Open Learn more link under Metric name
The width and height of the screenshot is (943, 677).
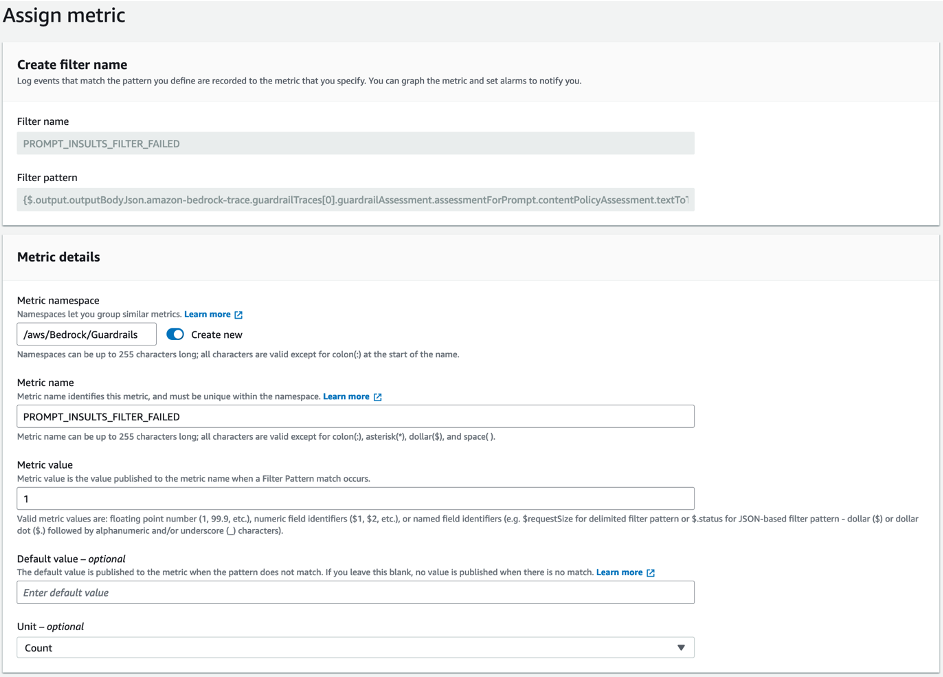click(346, 397)
